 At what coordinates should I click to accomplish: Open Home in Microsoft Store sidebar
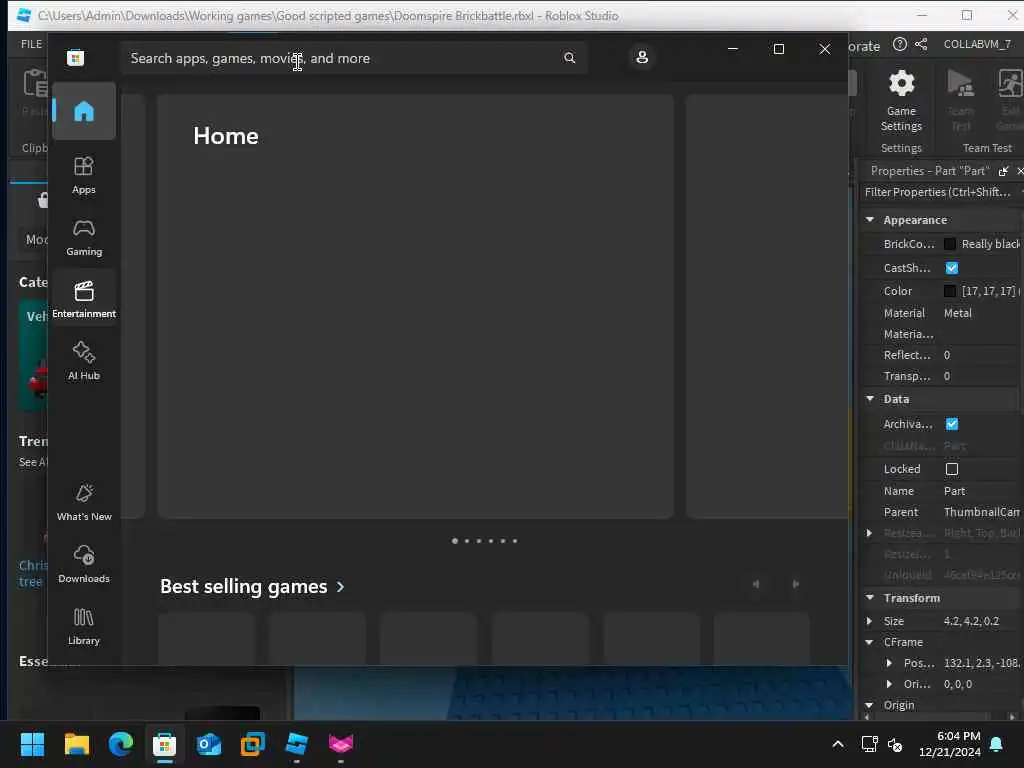[84, 111]
